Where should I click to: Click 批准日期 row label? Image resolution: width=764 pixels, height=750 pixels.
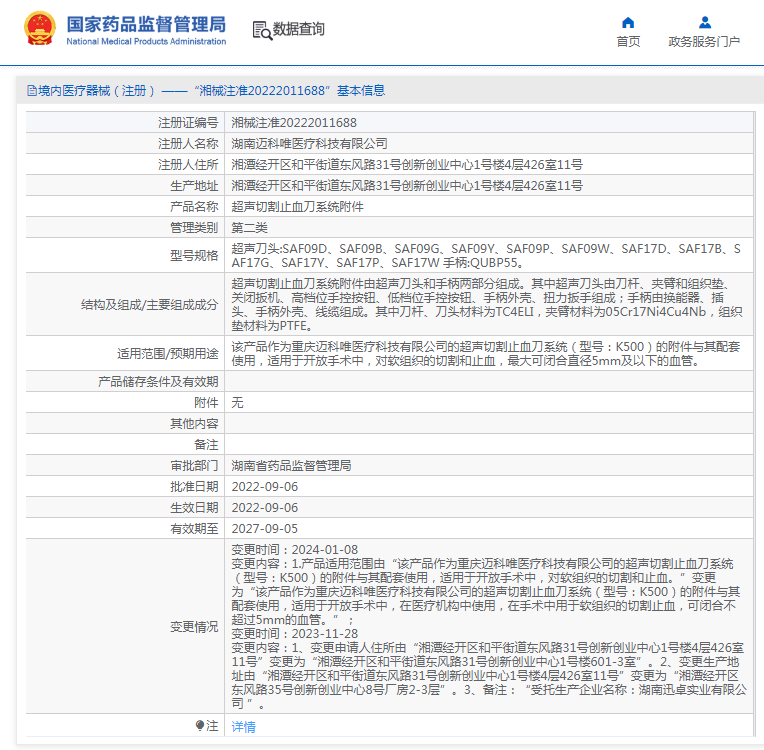click(194, 487)
